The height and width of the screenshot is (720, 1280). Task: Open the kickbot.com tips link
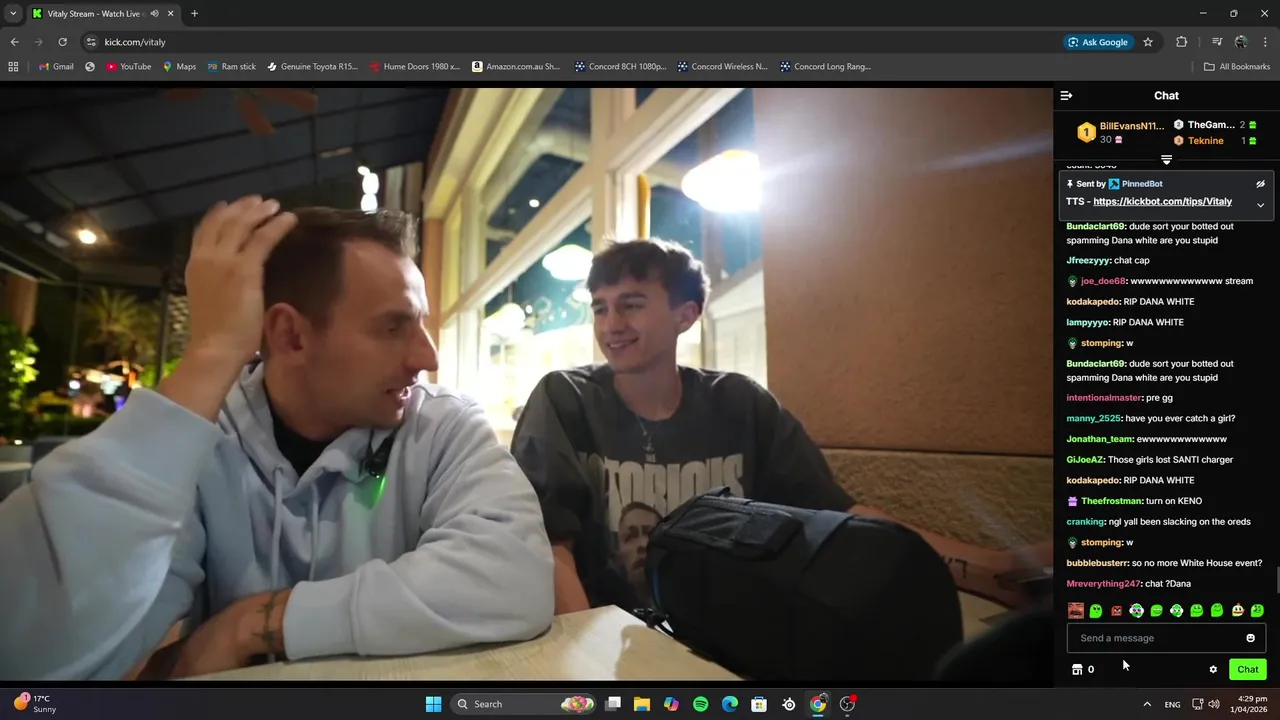tap(1162, 202)
